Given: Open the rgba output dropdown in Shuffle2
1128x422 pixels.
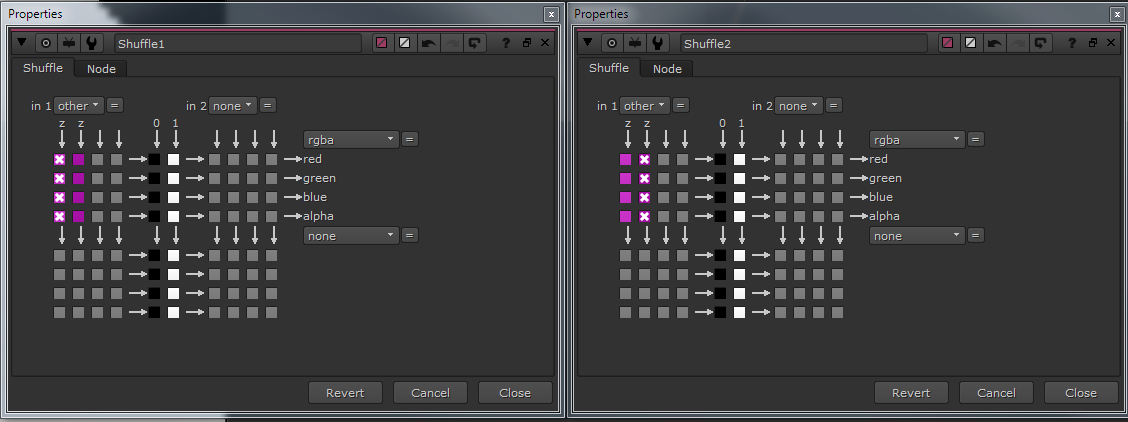Looking at the screenshot, I should click(917, 139).
